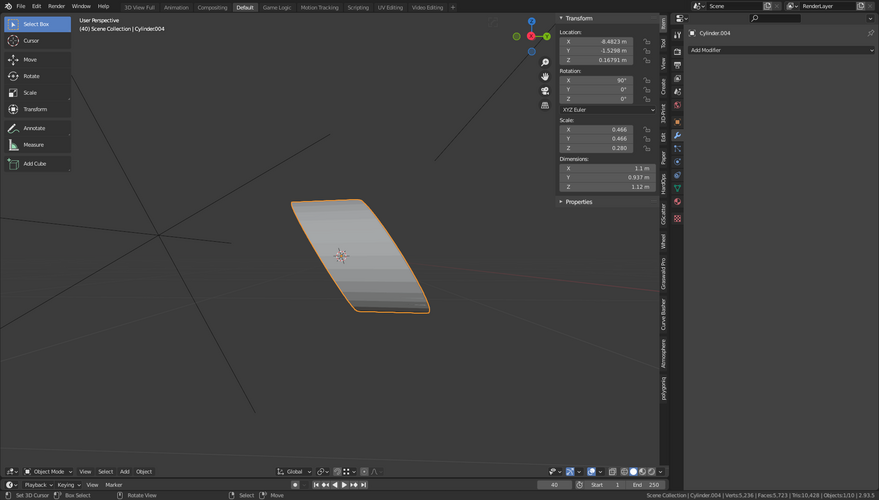The width and height of the screenshot is (879, 500).
Task: Open properties editor options dropdown arrow
Action: click(x=870, y=18)
